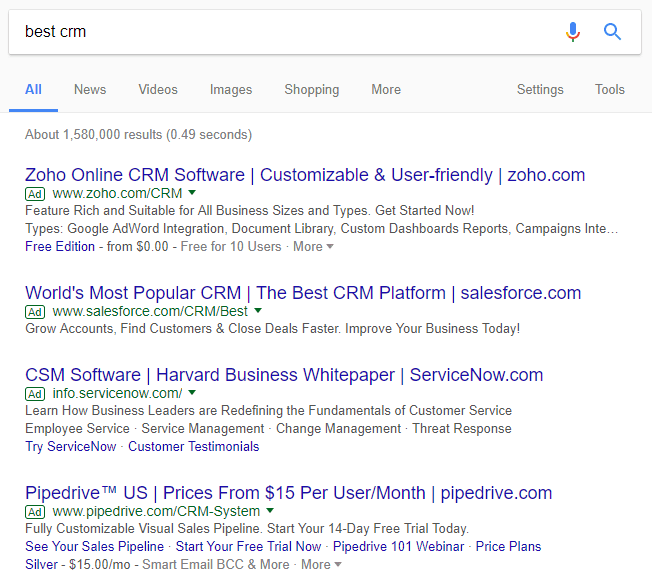Switch to the Shopping tab
Screen dimensions: 652x582
[x=312, y=89]
